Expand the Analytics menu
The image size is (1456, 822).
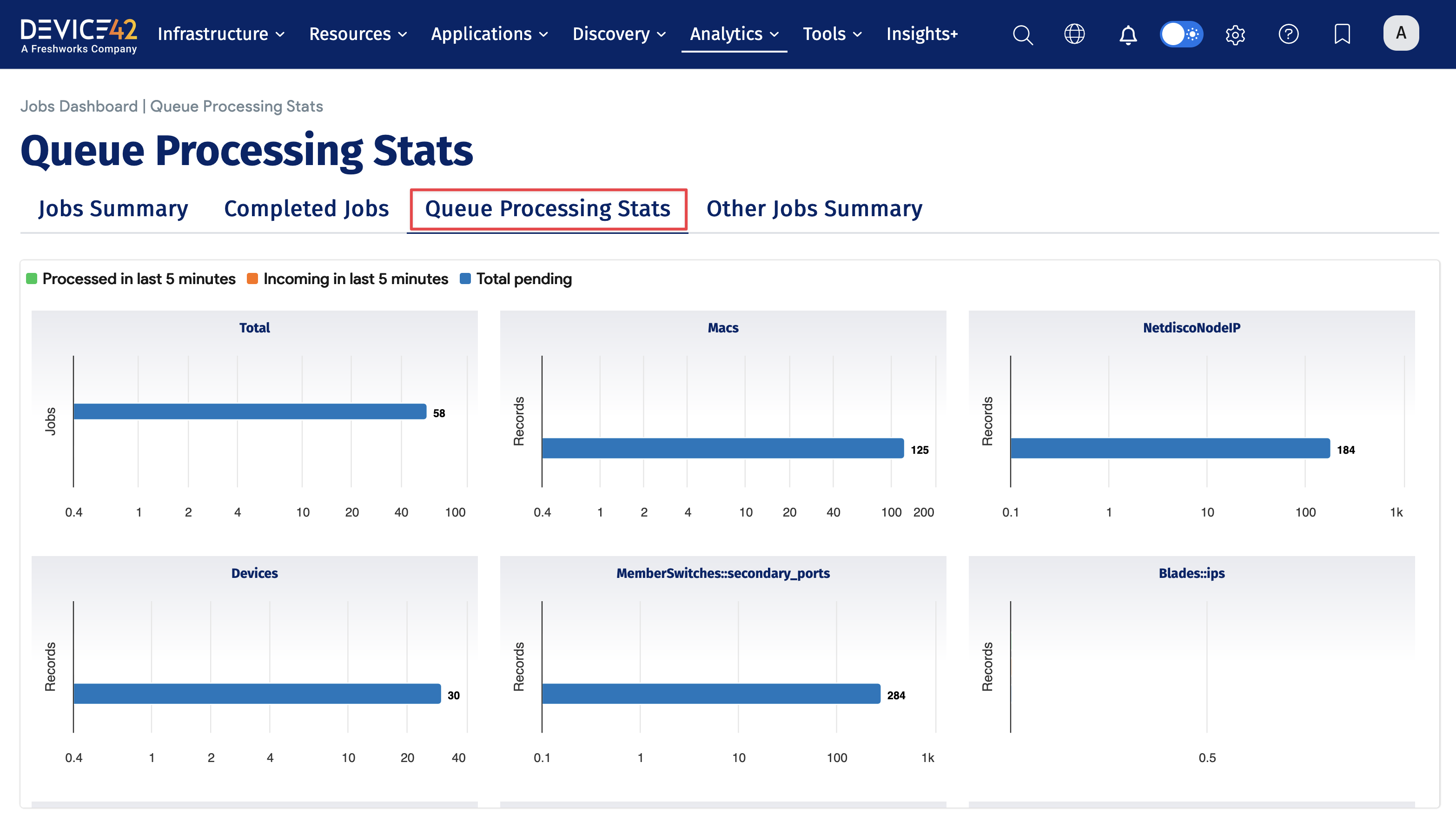point(734,34)
